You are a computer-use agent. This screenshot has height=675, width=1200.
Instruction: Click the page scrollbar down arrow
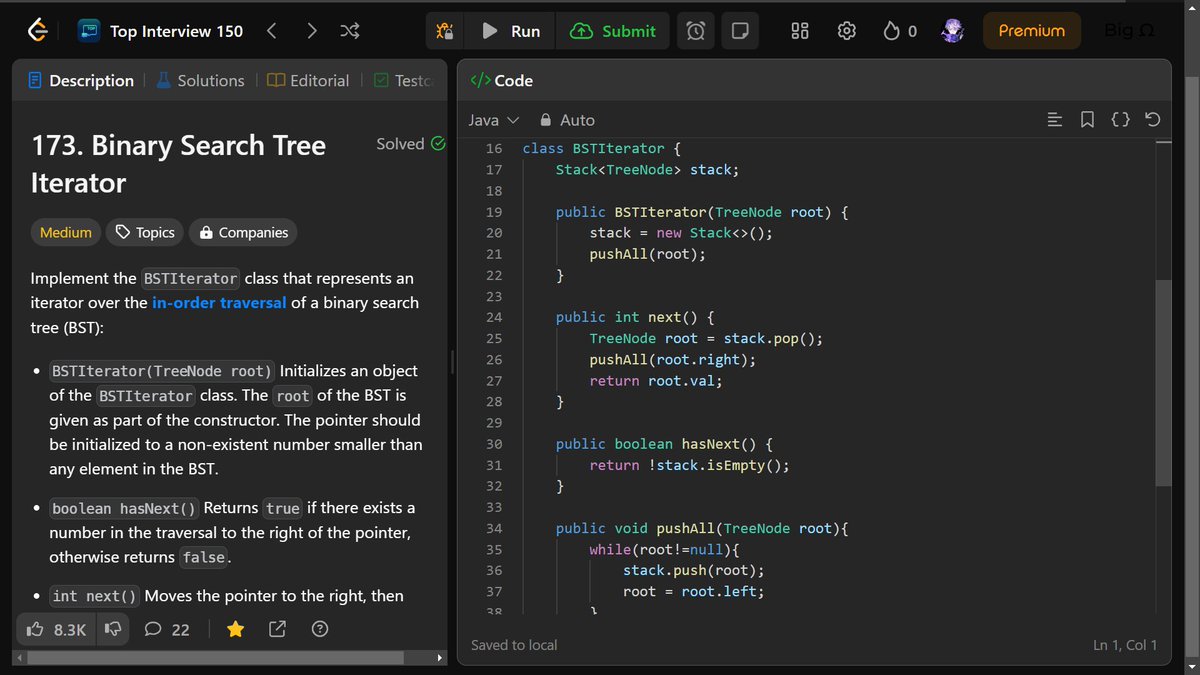1190,666
